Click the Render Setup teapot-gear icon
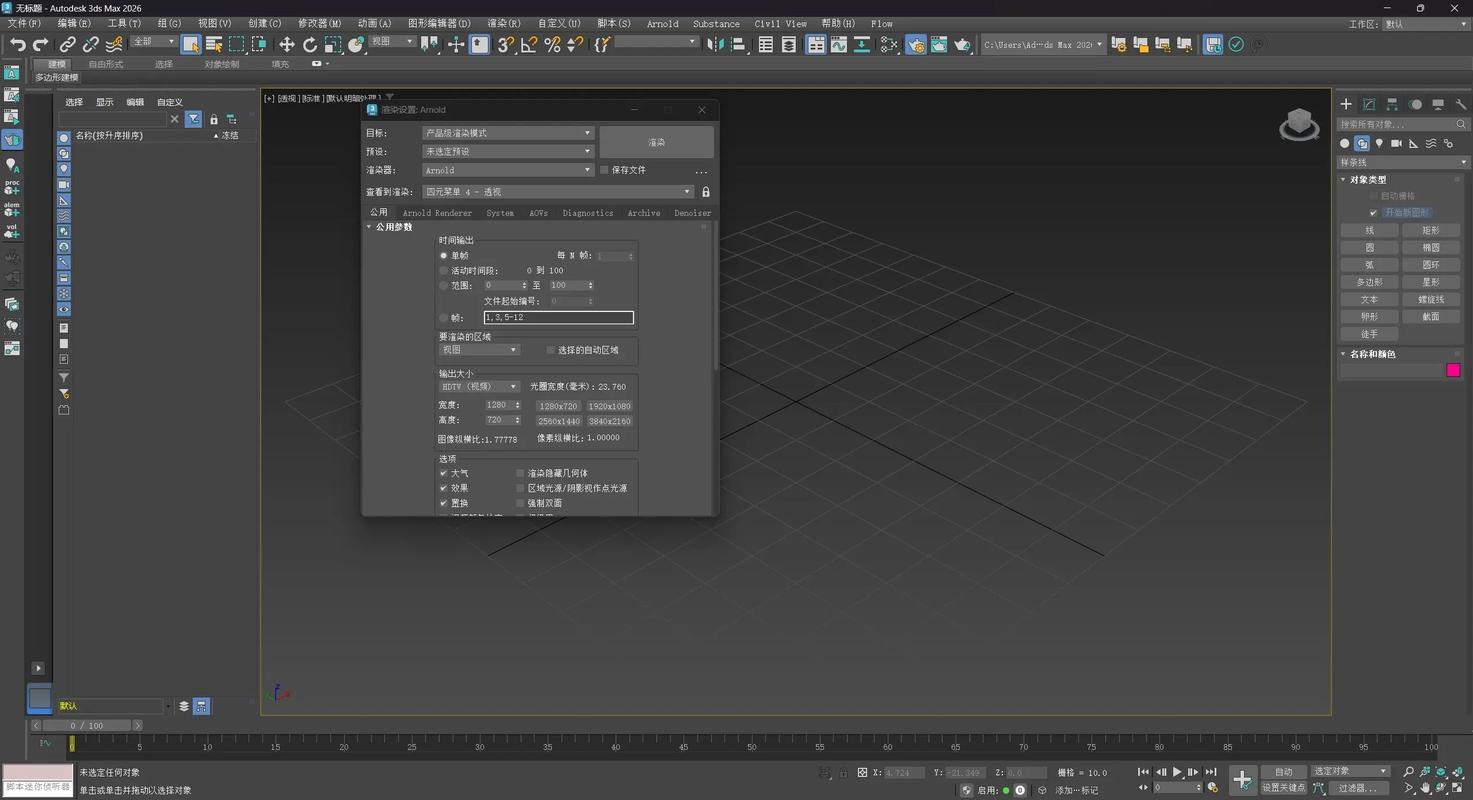Screen dimensions: 1473x800 (915, 44)
